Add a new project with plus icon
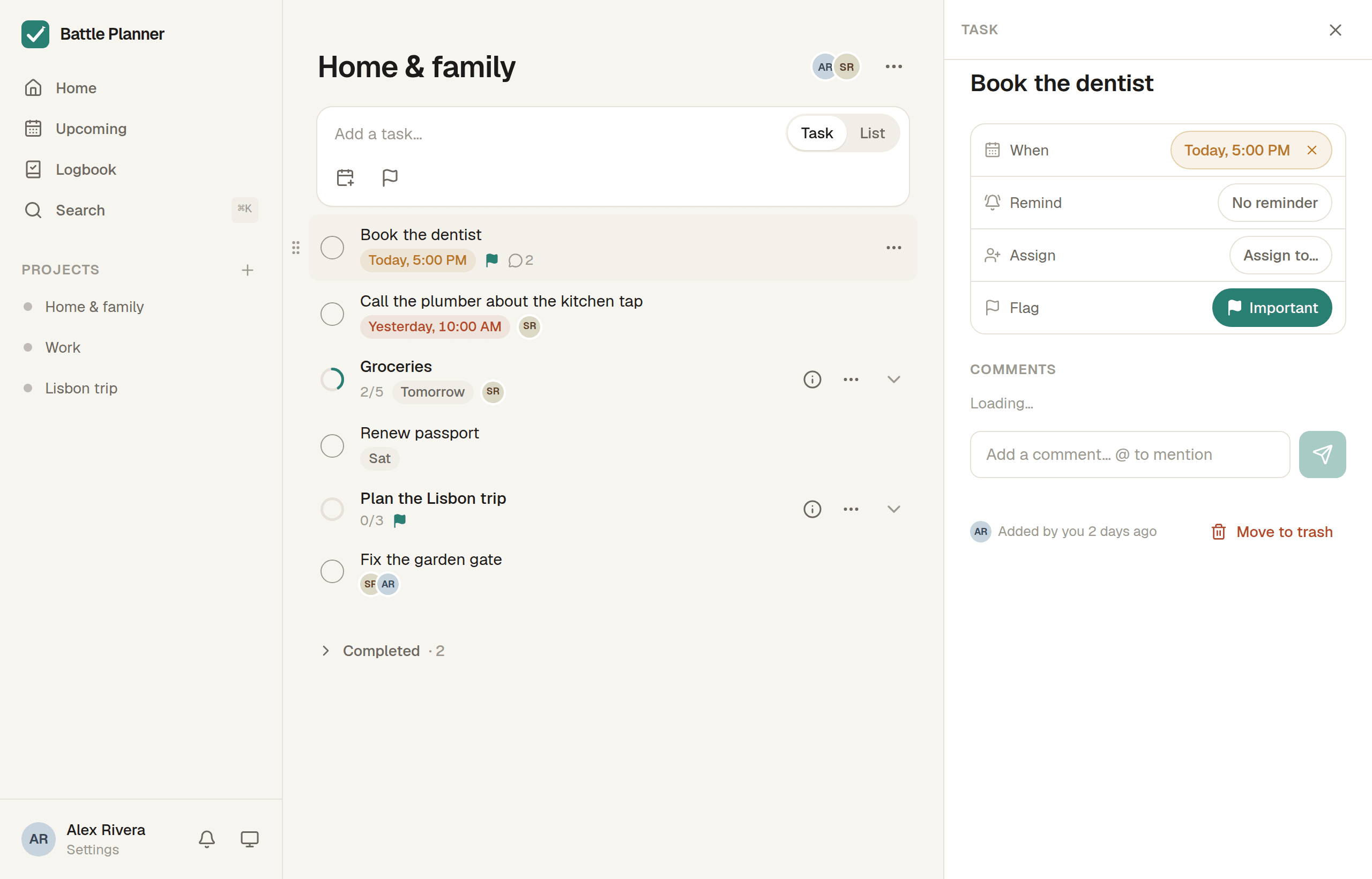Screen dimensions: 1372x879 [247, 270]
